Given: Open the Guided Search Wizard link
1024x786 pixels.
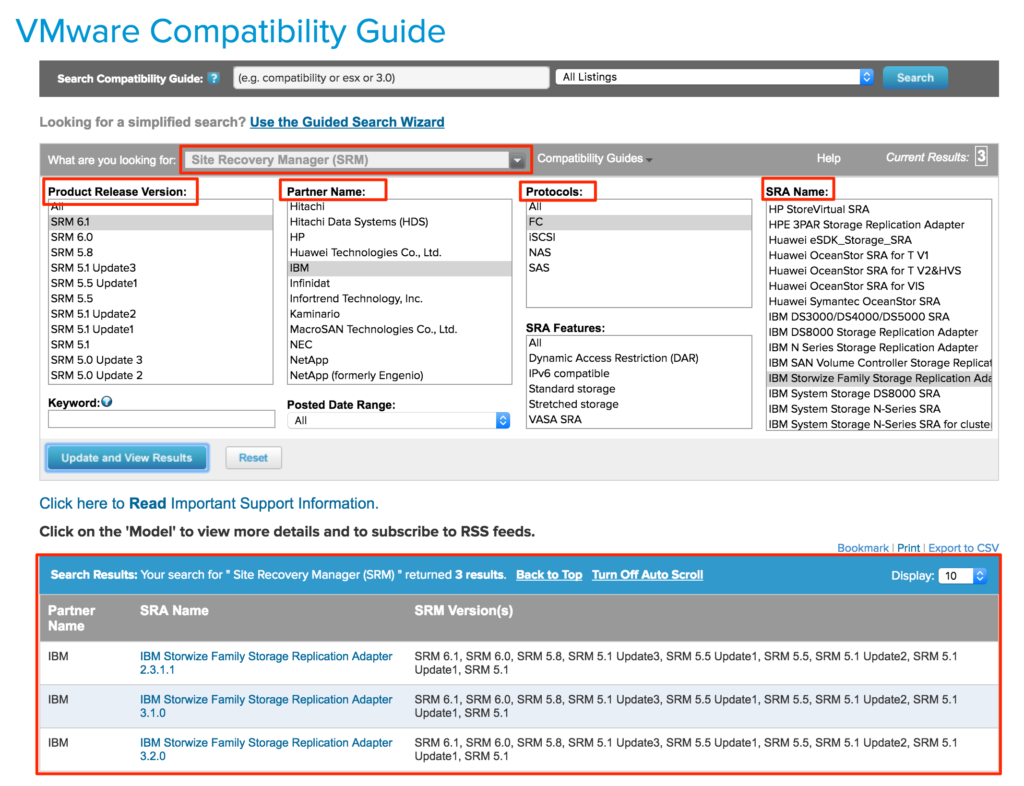Looking at the screenshot, I should pyautogui.click(x=347, y=122).
